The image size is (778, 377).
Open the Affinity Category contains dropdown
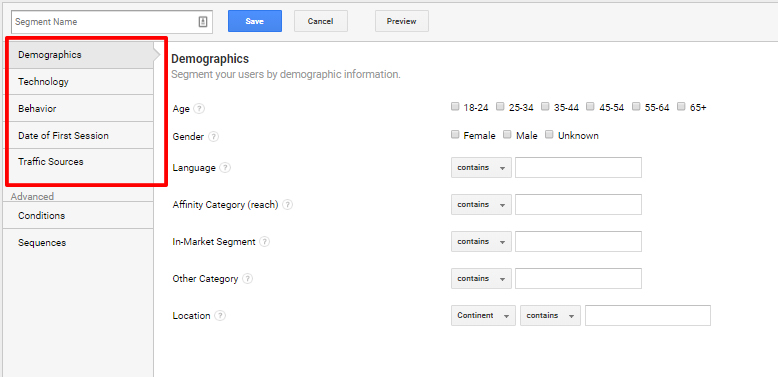(x=481, y=204)
